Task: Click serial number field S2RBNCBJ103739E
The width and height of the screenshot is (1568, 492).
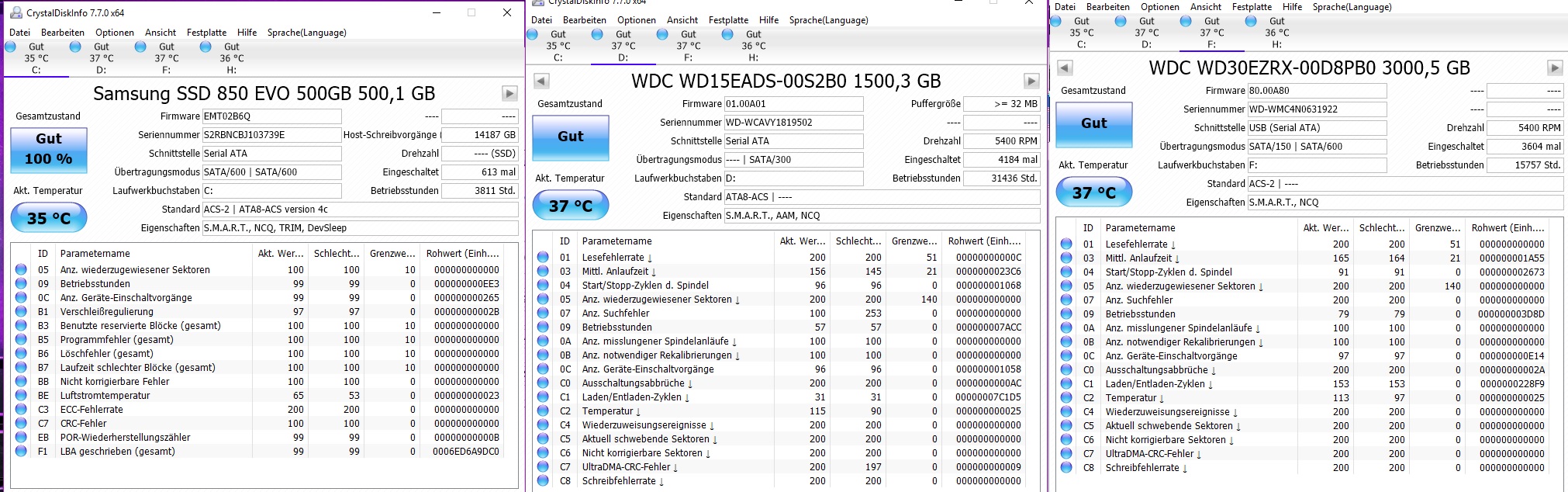Action: click(x=271, y=135)
